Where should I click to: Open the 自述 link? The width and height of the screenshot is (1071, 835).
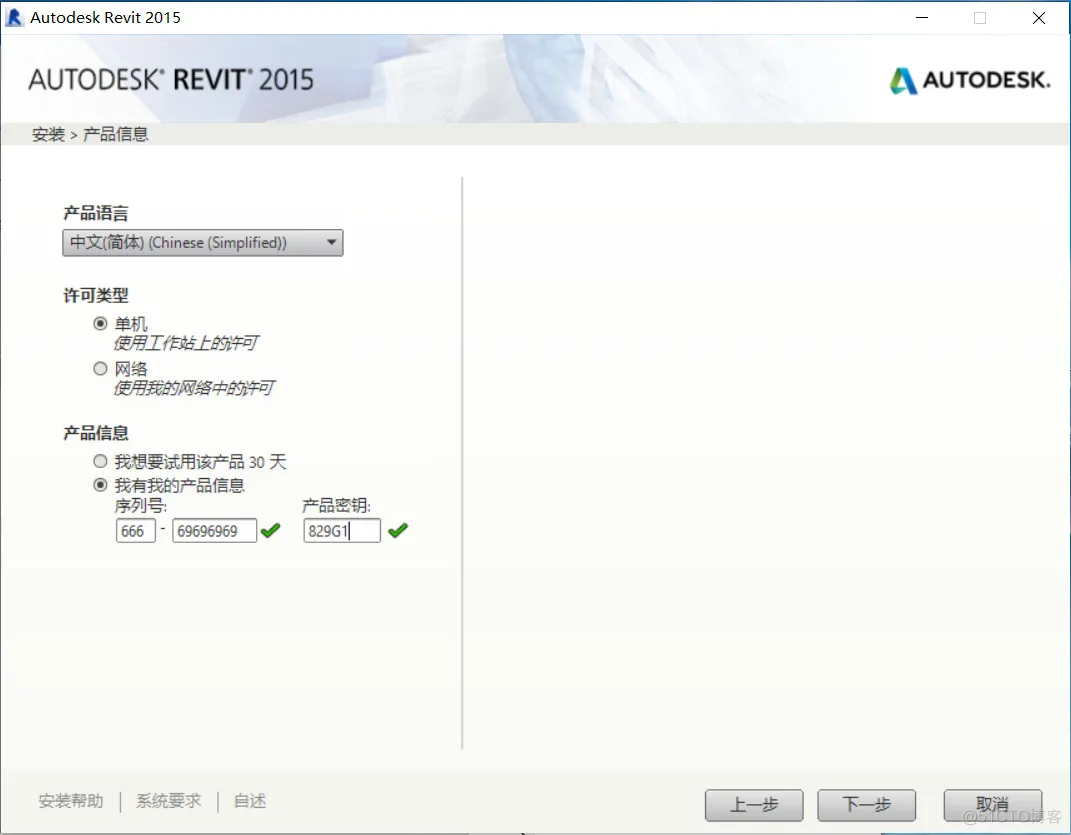pos(248,801)
